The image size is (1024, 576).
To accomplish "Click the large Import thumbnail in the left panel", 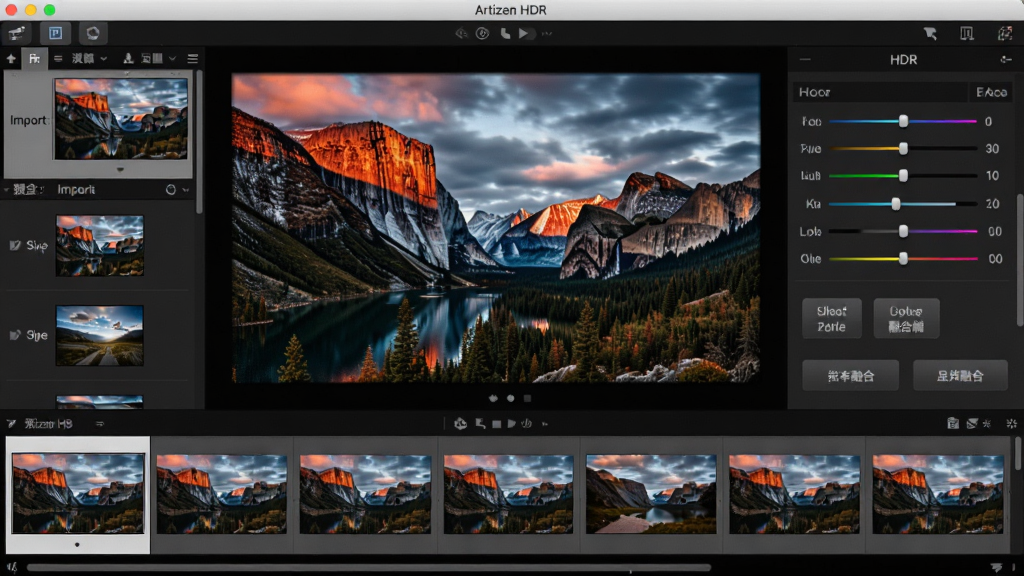I will (121, 119).
